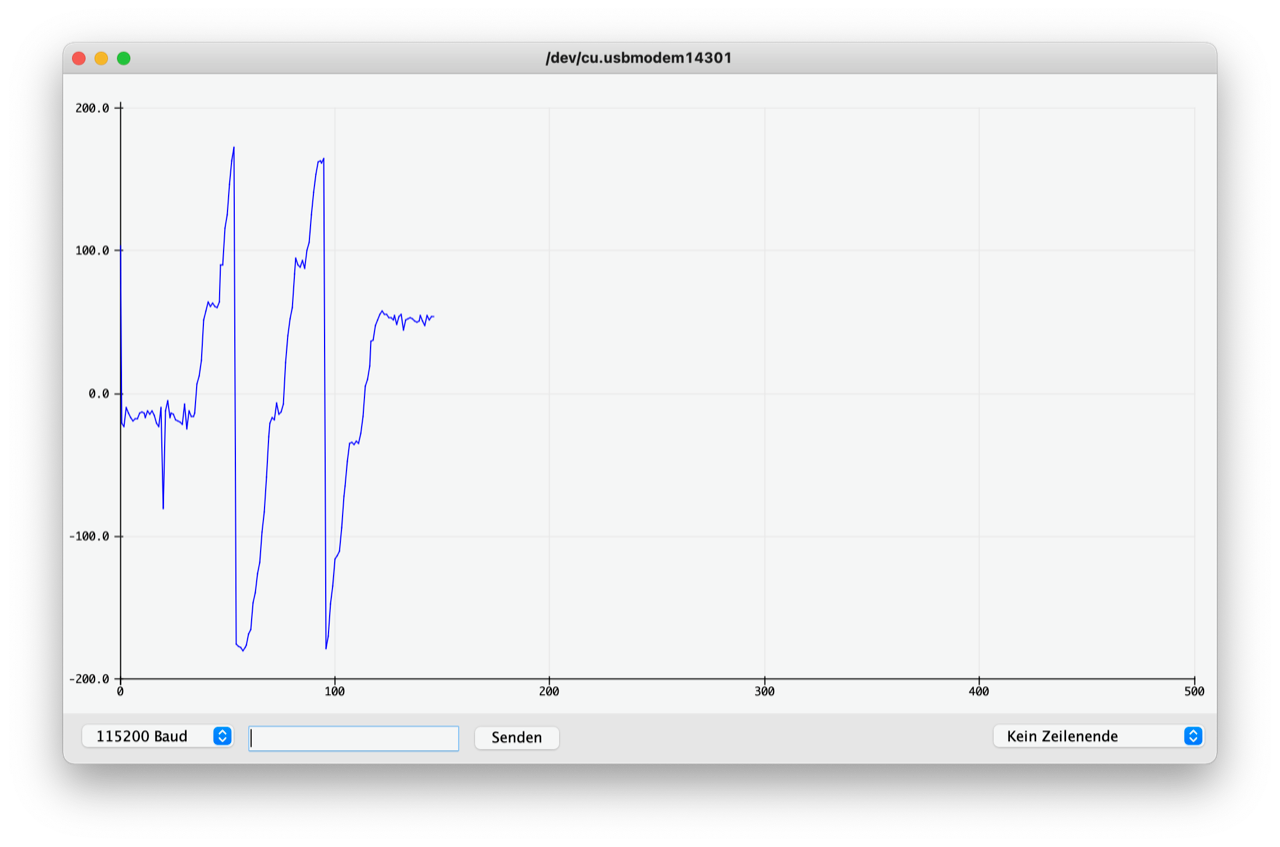Click the 100 x-axis label

[335, 691]
